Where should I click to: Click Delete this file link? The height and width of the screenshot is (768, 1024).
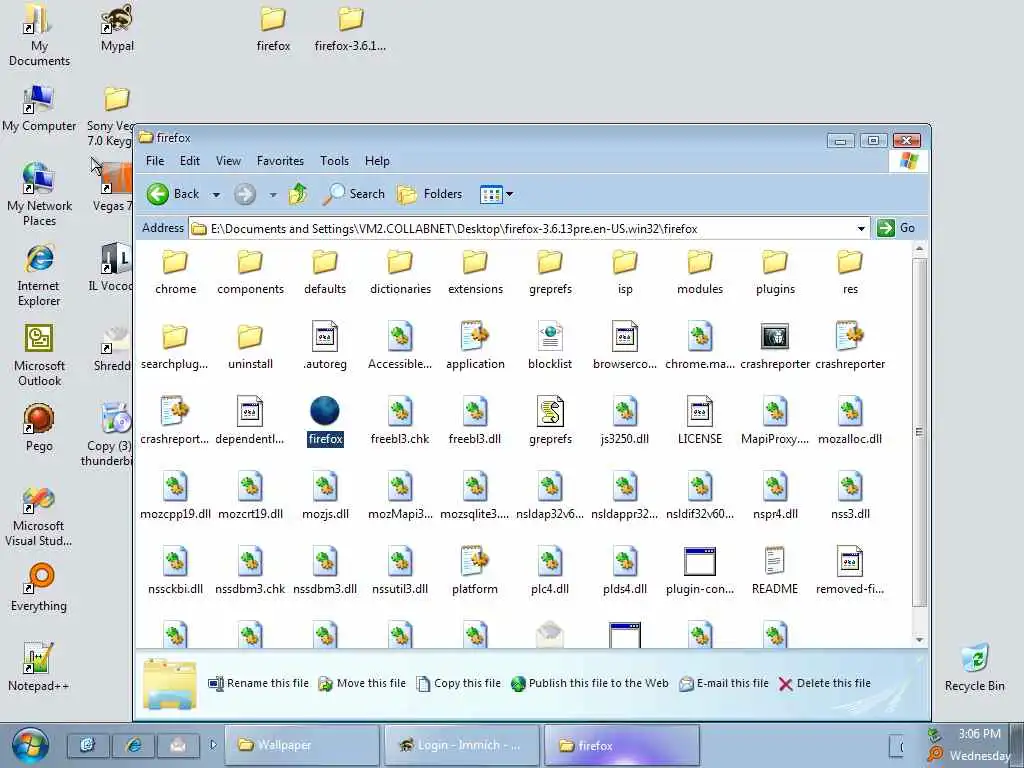click(x=825, y=683)
